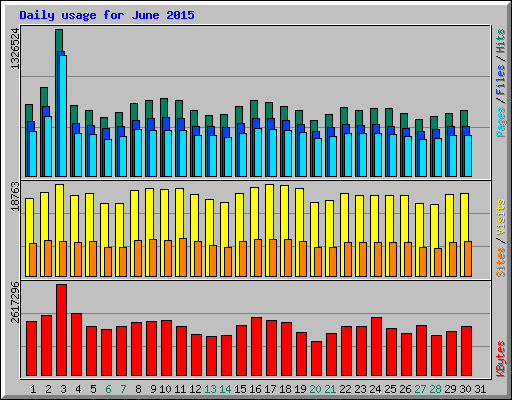
Task: Click the red KBytes bar for day 3
Action: point(61,330)
